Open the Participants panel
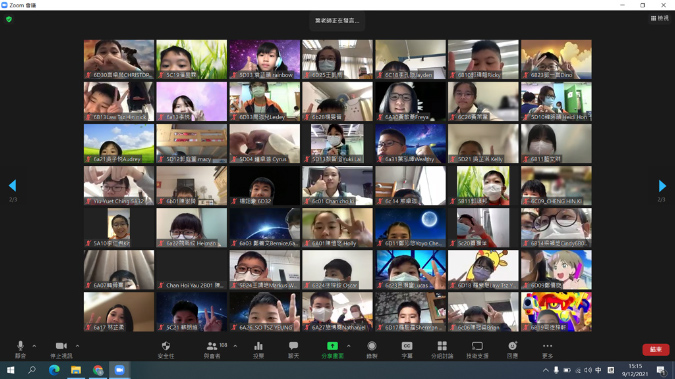Viewport: 675px width, 379px height. [212, 349]
